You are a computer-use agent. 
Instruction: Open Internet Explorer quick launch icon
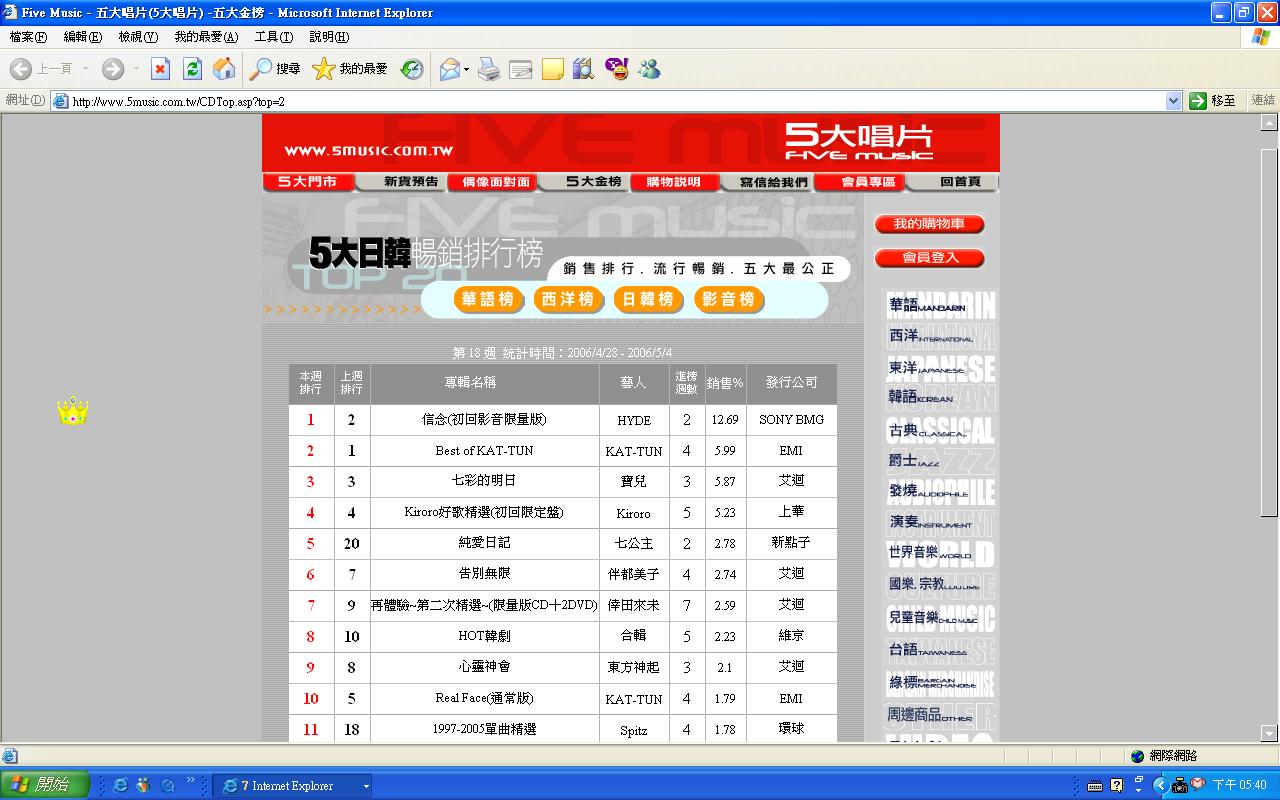click(x=121, y=785)
